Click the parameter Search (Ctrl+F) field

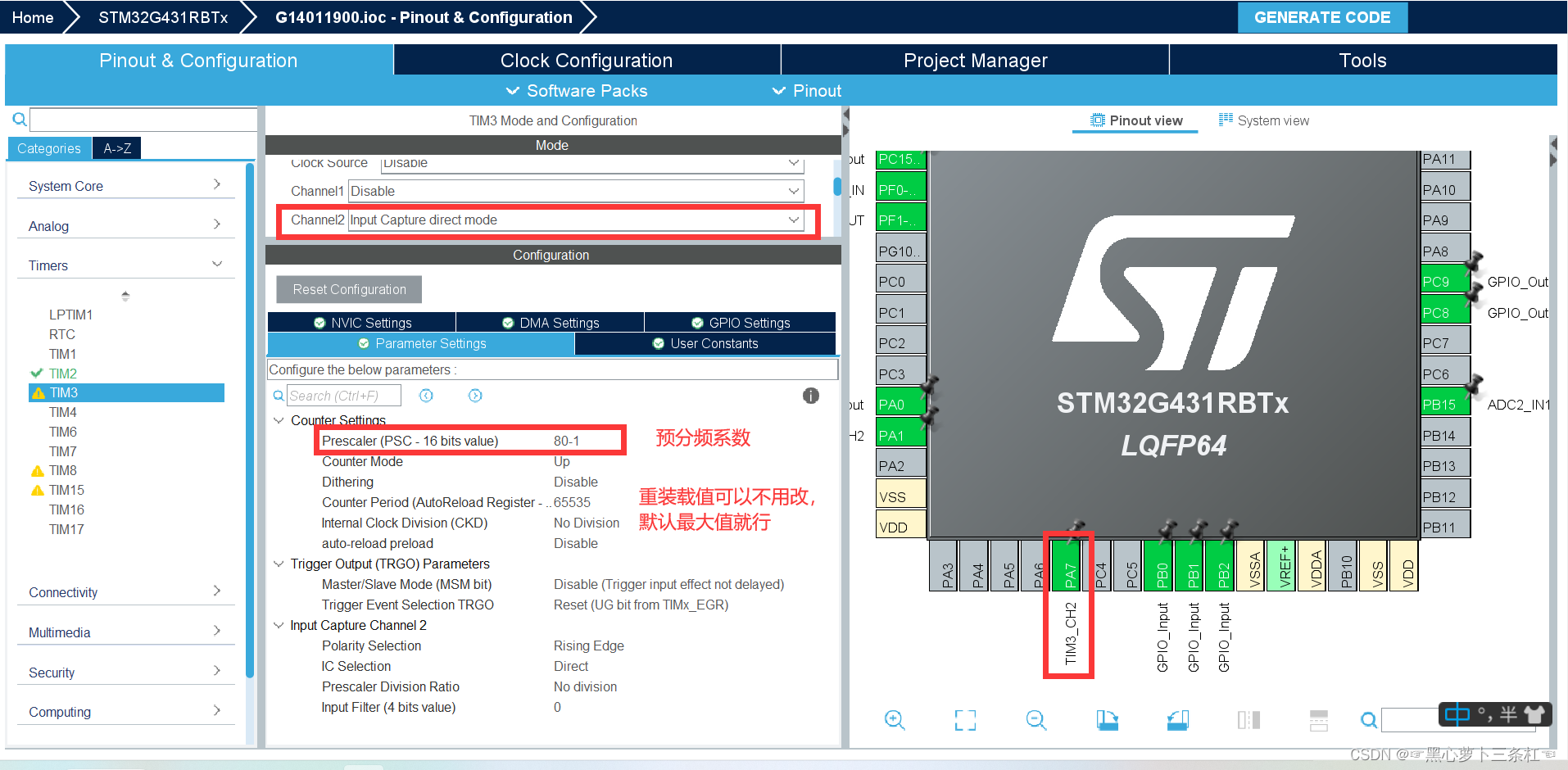coord(344,396)
